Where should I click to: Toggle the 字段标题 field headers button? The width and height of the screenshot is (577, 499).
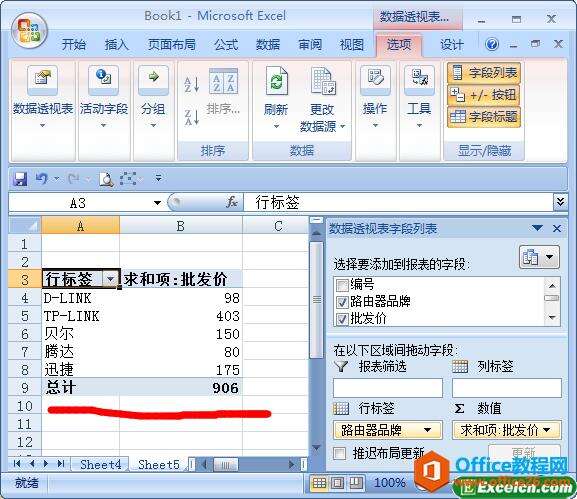tap(484, 117)
